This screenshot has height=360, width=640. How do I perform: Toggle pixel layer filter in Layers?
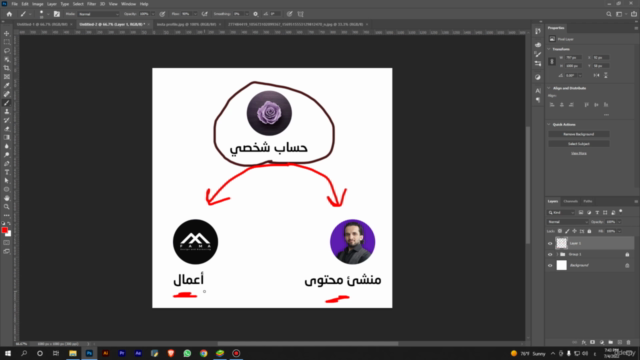coord(581,212)
